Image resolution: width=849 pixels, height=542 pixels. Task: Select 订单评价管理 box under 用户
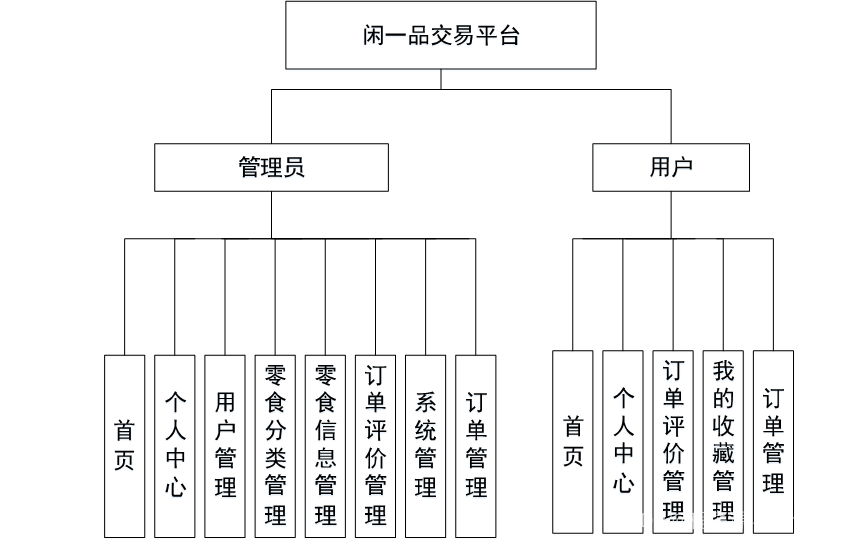(x=673, y=442)
